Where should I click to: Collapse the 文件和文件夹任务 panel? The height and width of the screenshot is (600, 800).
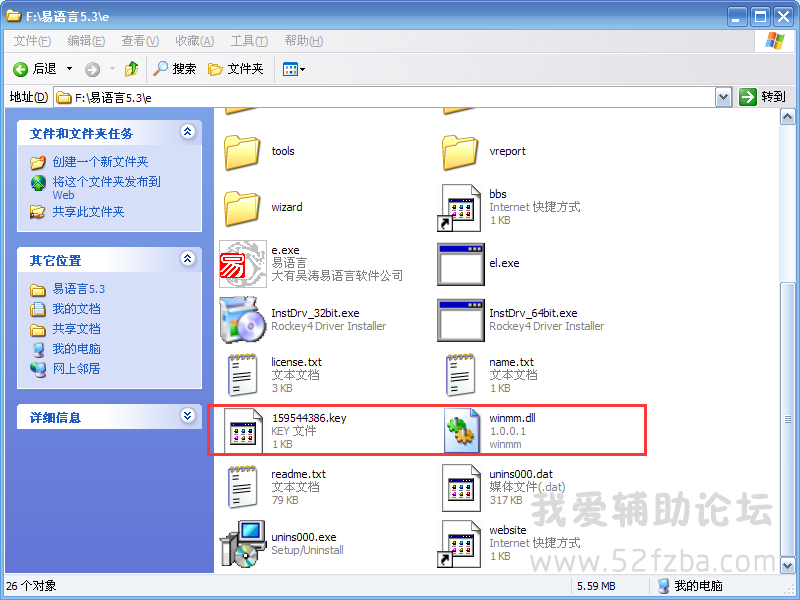[187, 132]
